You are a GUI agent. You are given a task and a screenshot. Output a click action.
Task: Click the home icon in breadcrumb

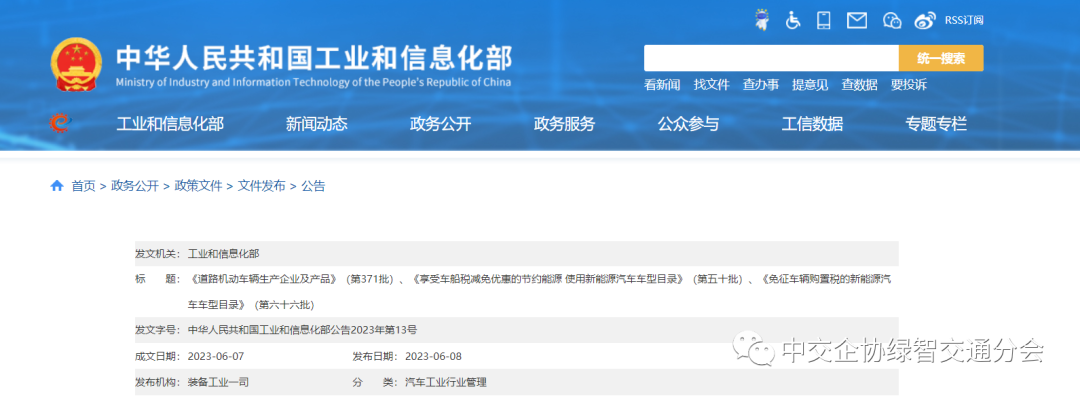(x=57, y=186)
